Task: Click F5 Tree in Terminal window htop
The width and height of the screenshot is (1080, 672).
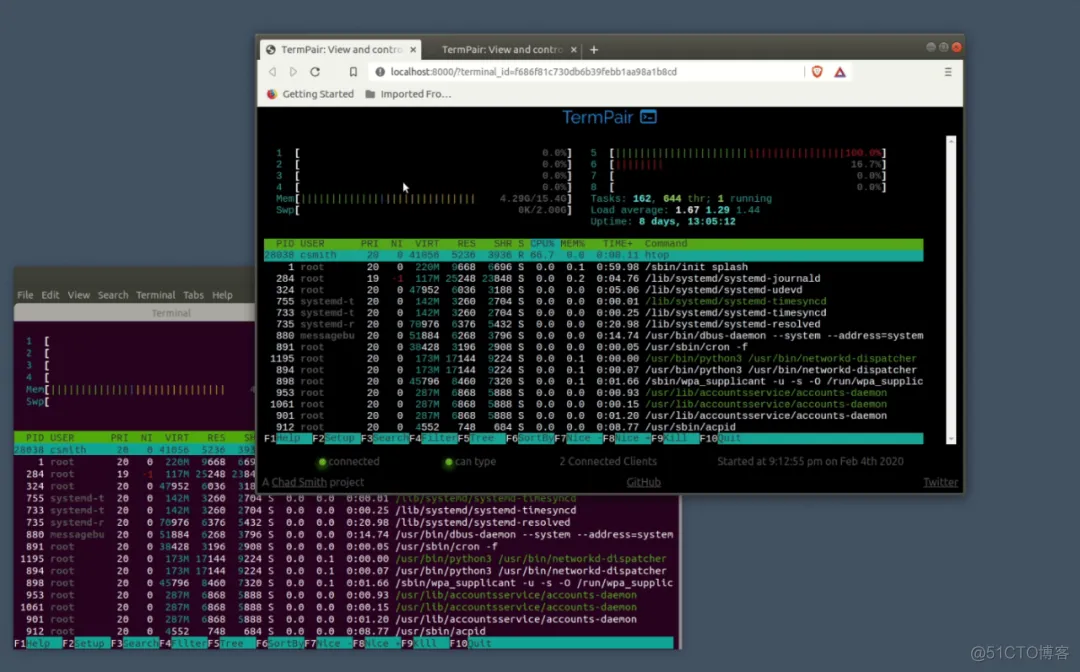Action: [x=231, y=643]
